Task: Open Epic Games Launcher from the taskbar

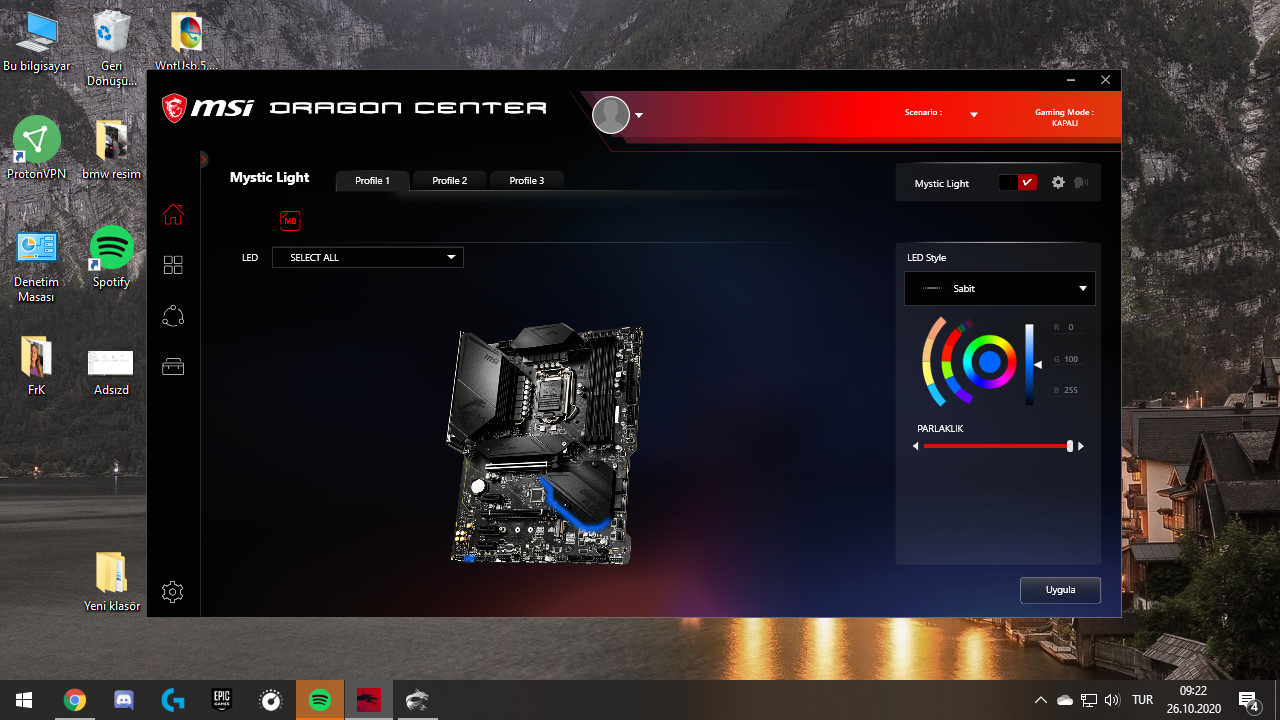Action: pyautogui.click(x=221, y=700)
